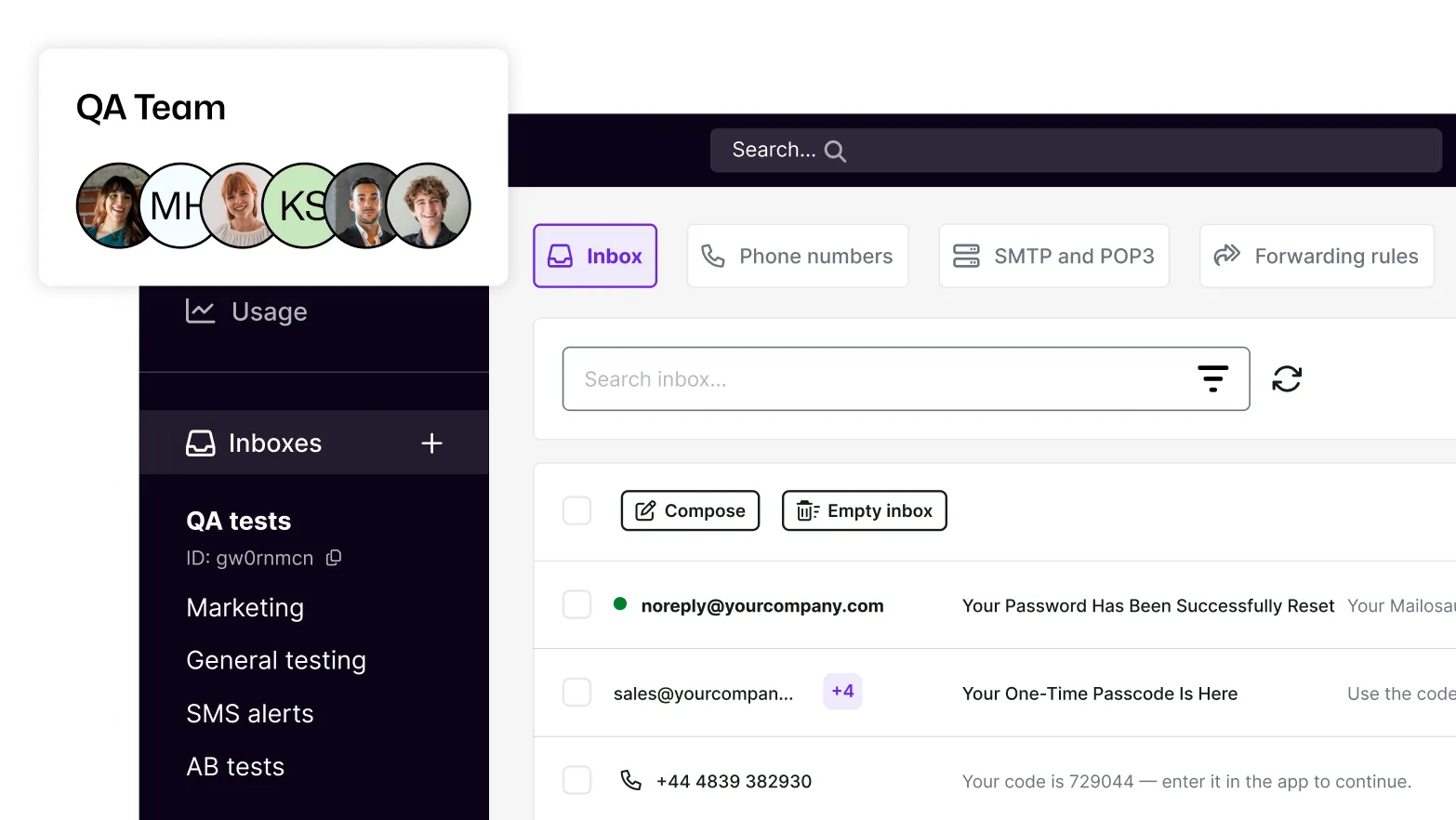Click the magnifier icon in top search bar
Viewport: 1456px width, 820px height.
click(835, 152)
